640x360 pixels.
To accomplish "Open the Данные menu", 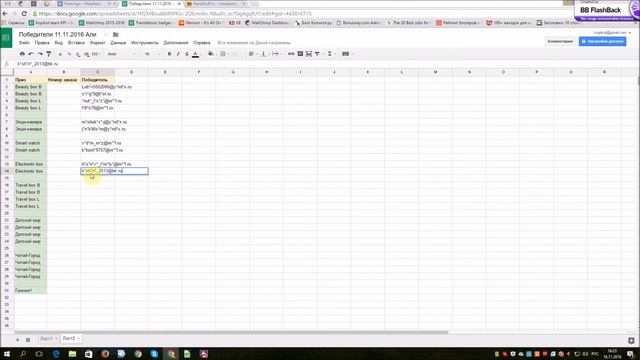I will [118, 42].
